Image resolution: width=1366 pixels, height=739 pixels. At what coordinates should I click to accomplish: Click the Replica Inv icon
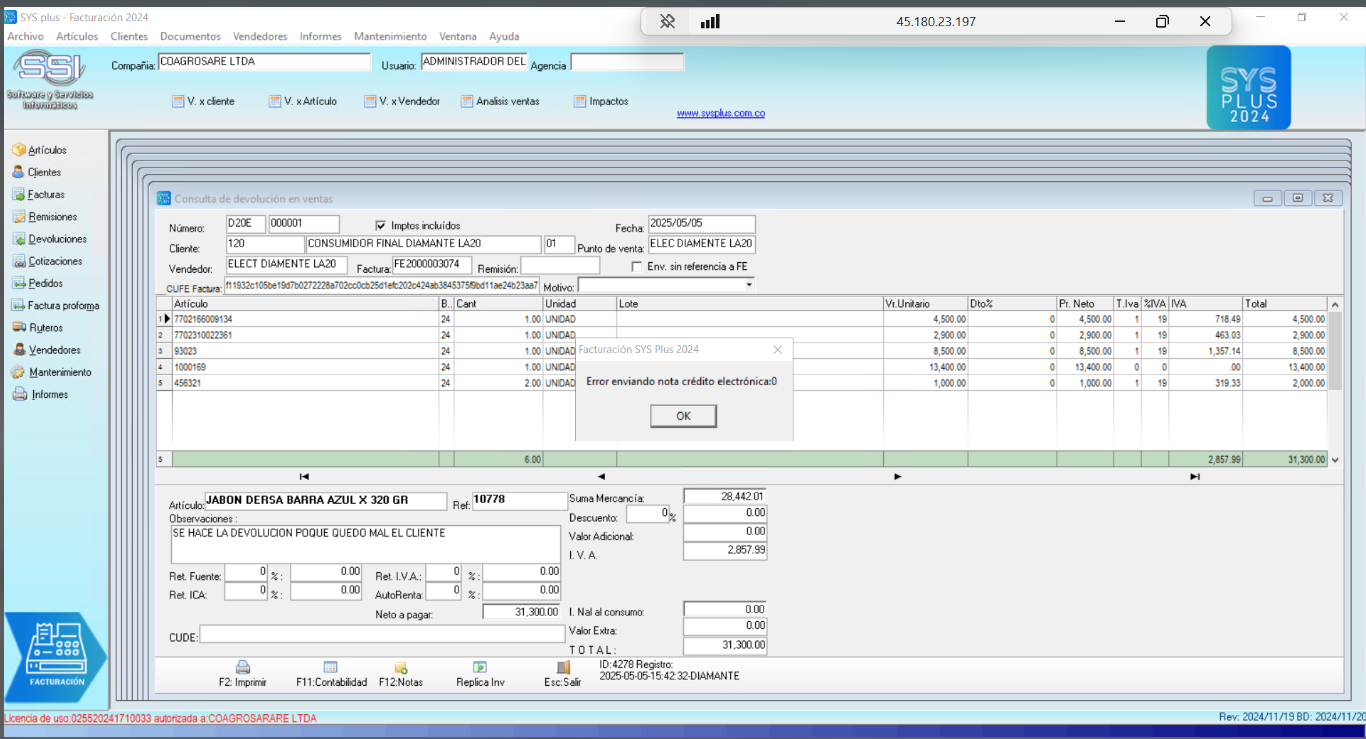click(x=480, y=667)
